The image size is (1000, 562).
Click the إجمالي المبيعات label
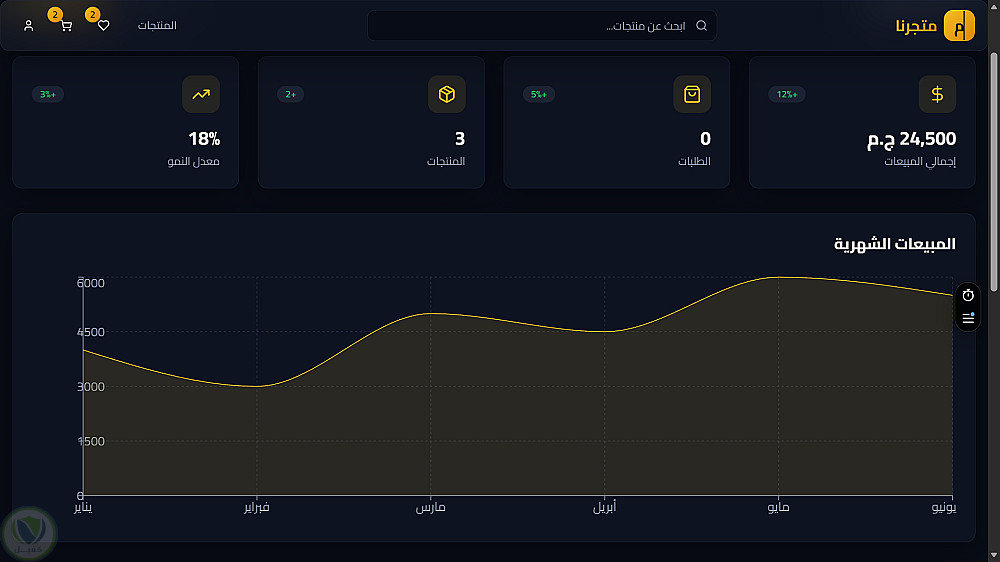click(920, 161)
